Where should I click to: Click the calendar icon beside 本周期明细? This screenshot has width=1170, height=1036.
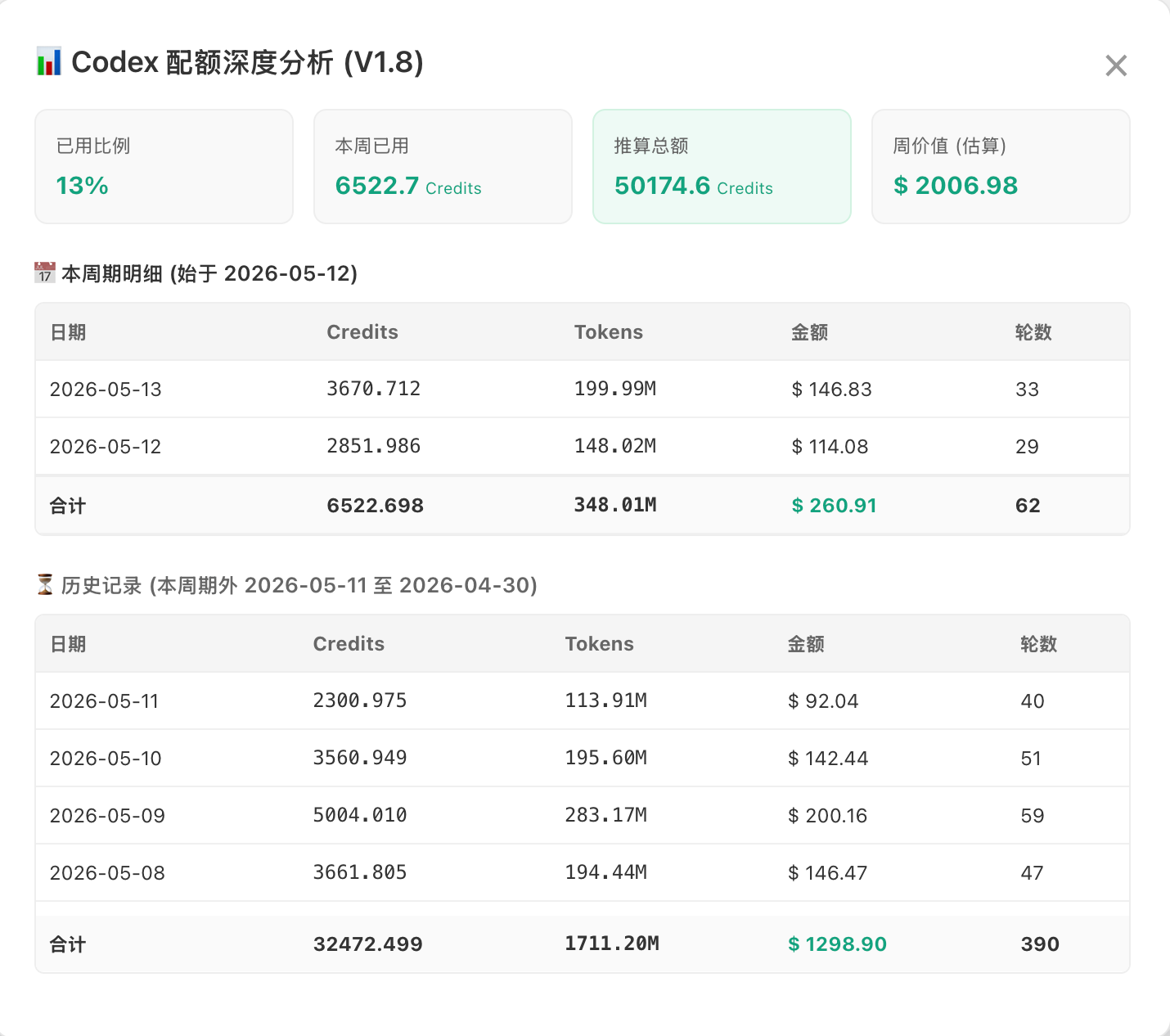(45, 273)
